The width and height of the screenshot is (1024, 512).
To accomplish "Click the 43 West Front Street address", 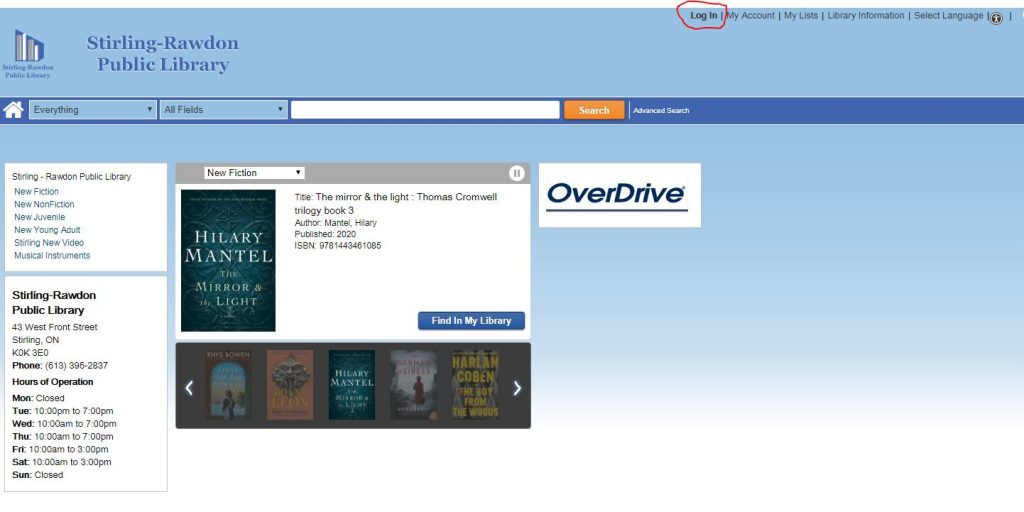I will pyautogui.click(x=55, y=327).
